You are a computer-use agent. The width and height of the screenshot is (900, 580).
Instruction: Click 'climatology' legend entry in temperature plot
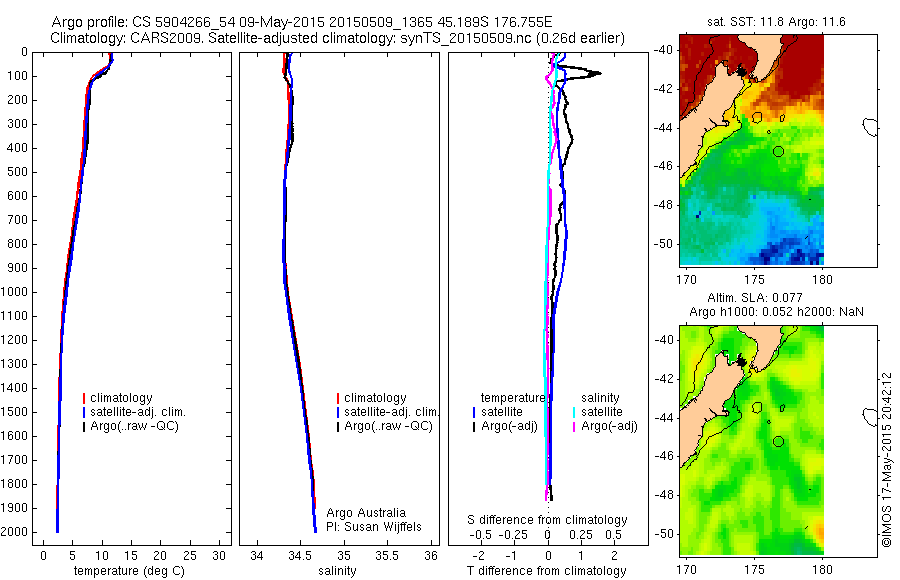121,398
